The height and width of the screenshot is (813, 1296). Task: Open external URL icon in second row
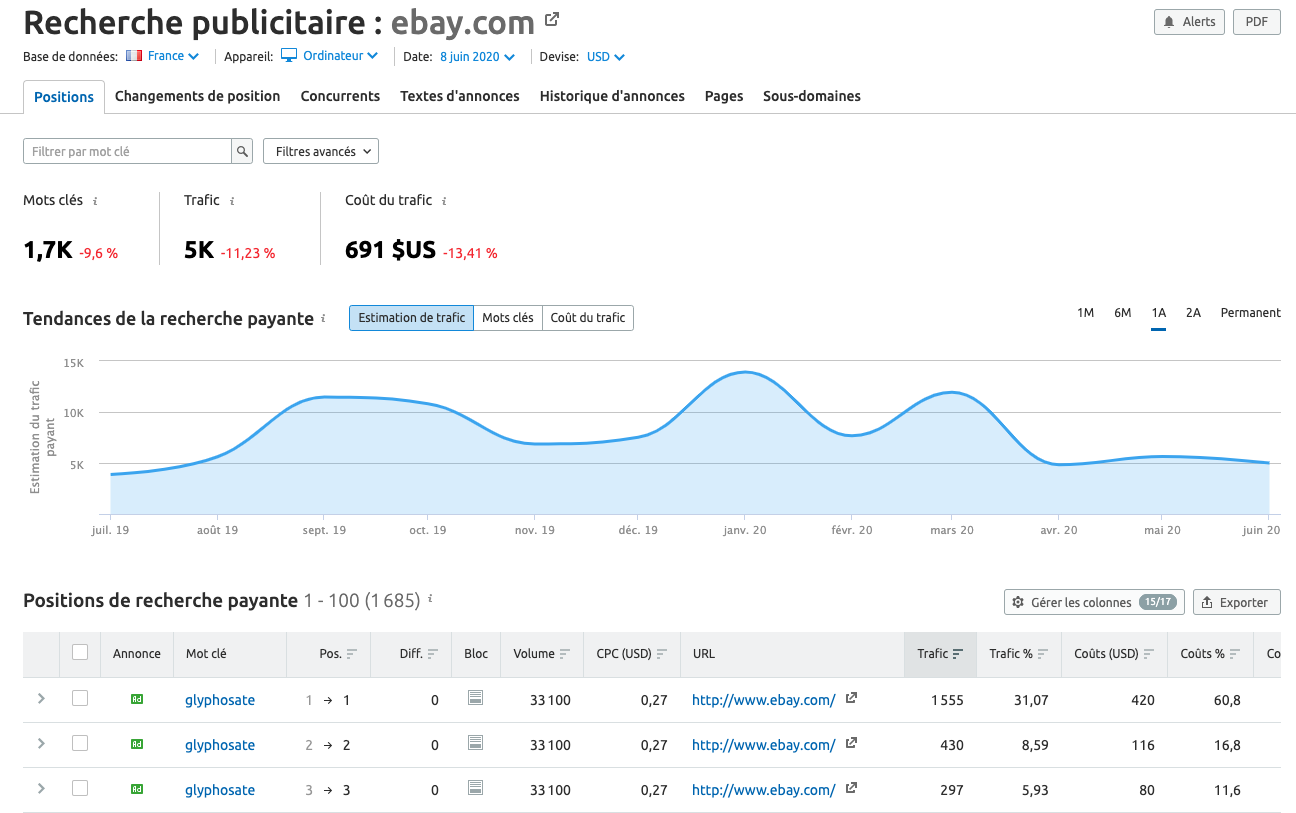(x=851, y=743)
